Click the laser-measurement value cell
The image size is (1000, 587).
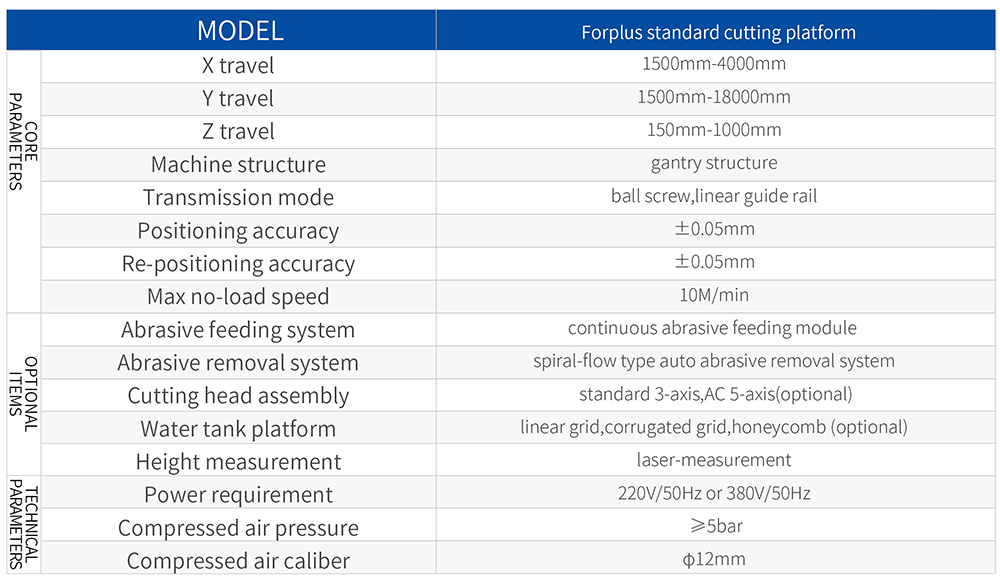point(714,460)
